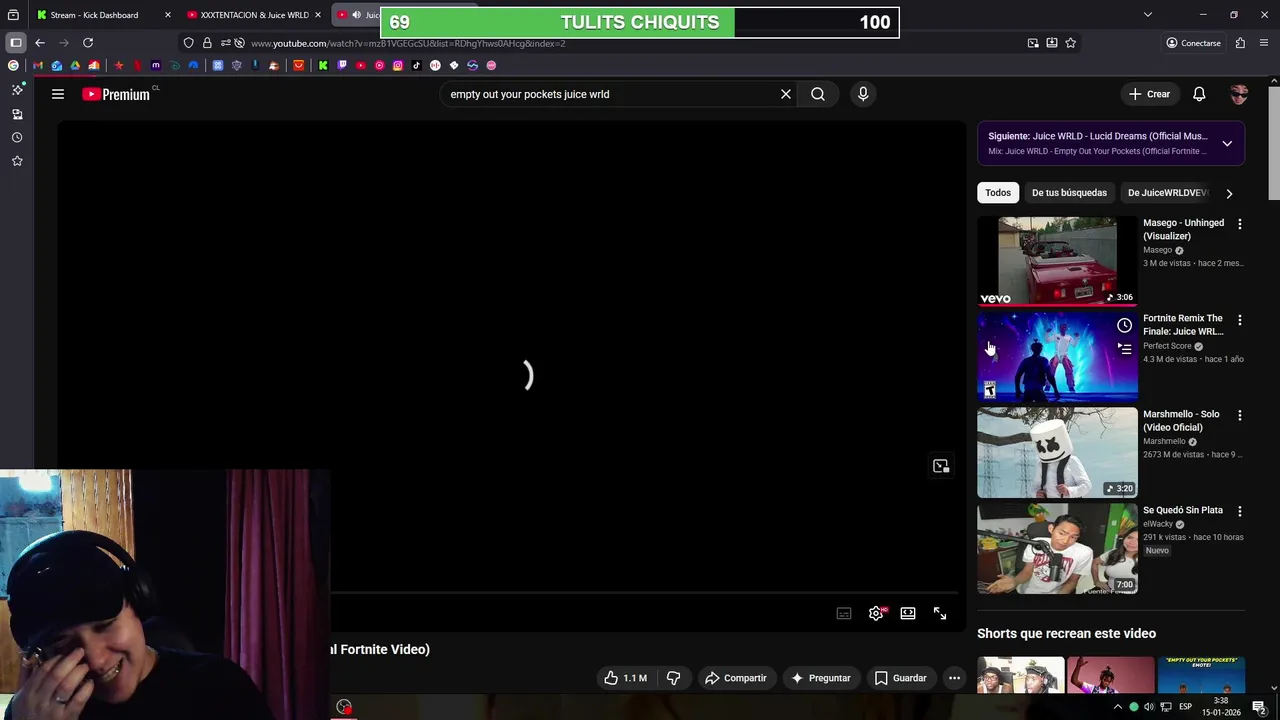This screenshot has width=1280, height=720.
Task: Go to the YouTube Premium home logo
Action: click(x=116, y=94)
